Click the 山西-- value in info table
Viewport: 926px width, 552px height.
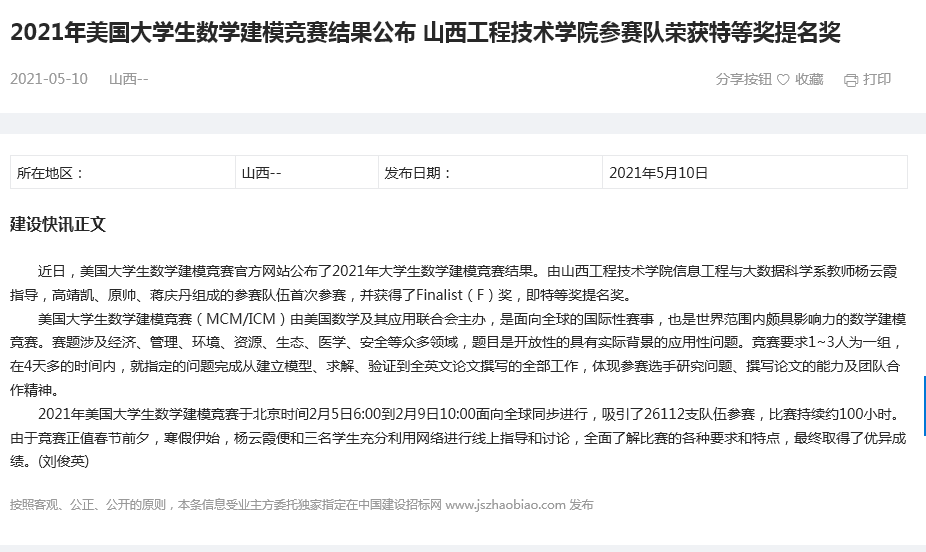click(261, 172)
